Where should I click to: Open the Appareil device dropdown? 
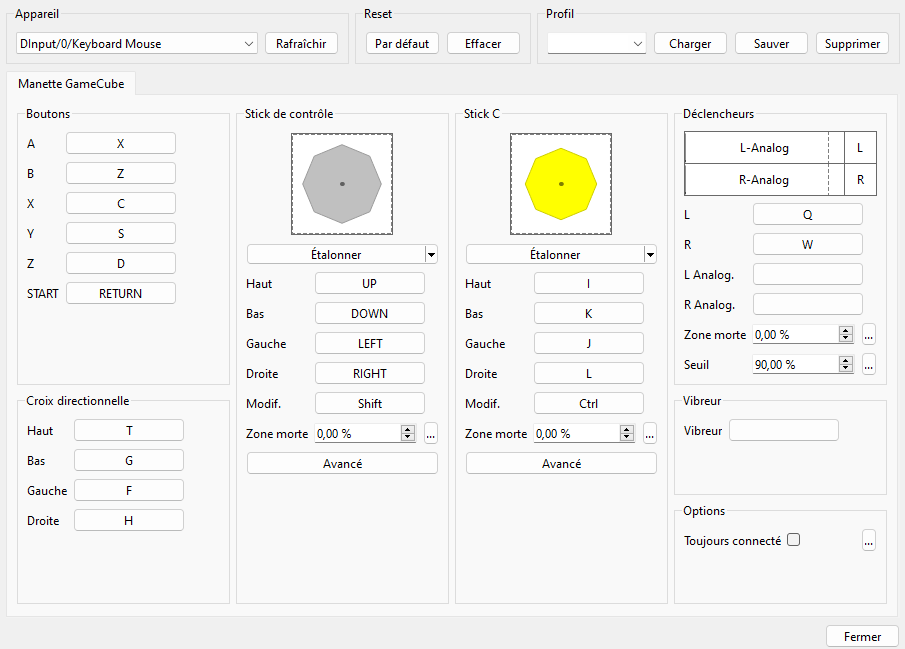[136, 44]
